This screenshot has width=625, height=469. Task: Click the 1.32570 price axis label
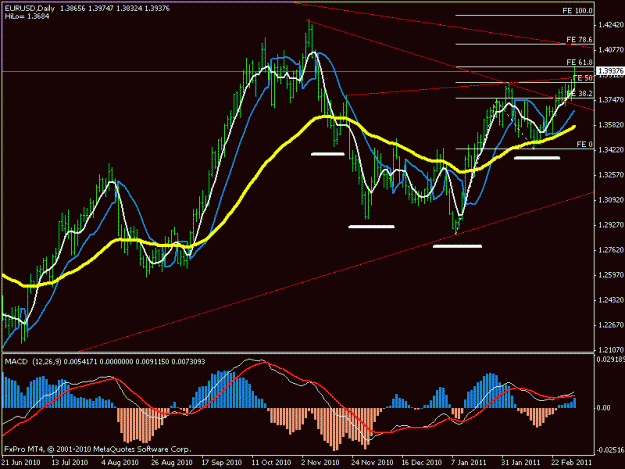611,175
